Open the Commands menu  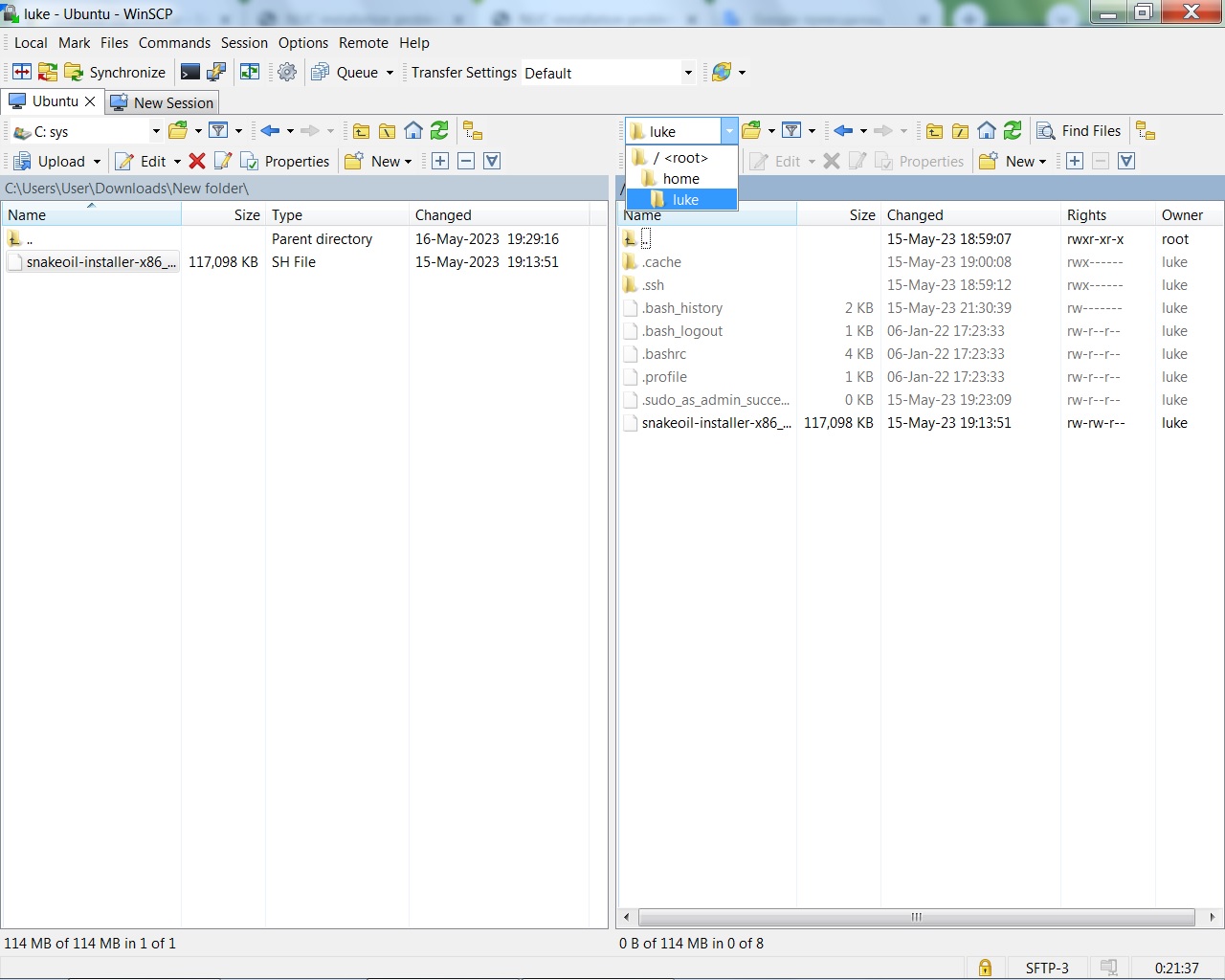[x=174, y=43]
